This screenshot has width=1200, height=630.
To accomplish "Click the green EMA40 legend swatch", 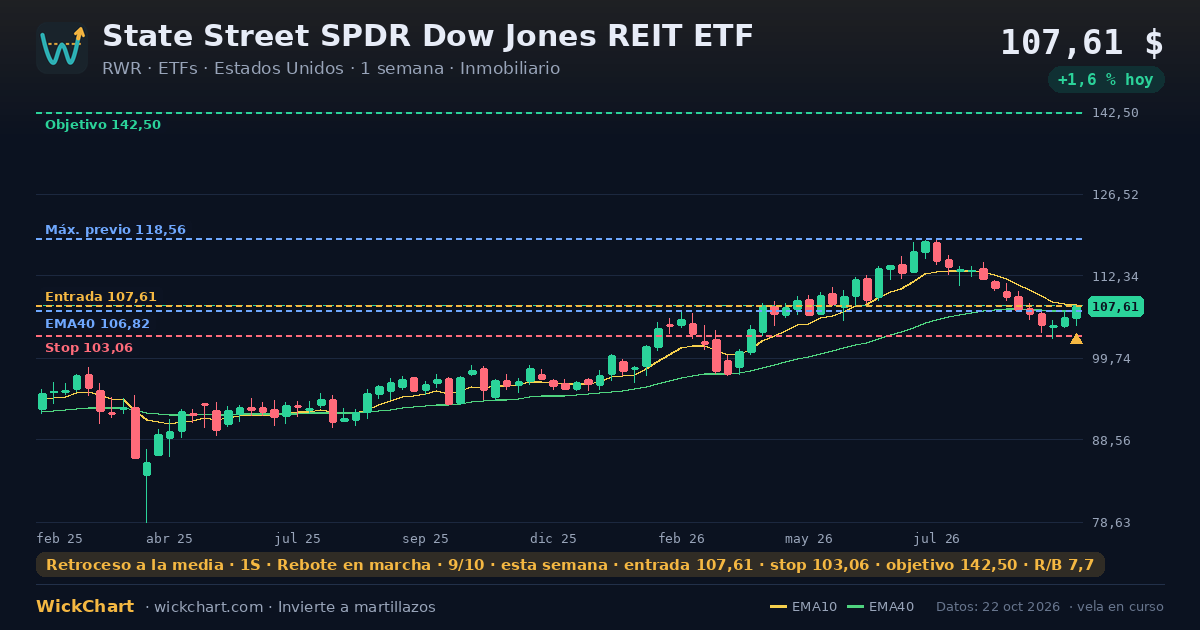I will click(x=855, y=607).
